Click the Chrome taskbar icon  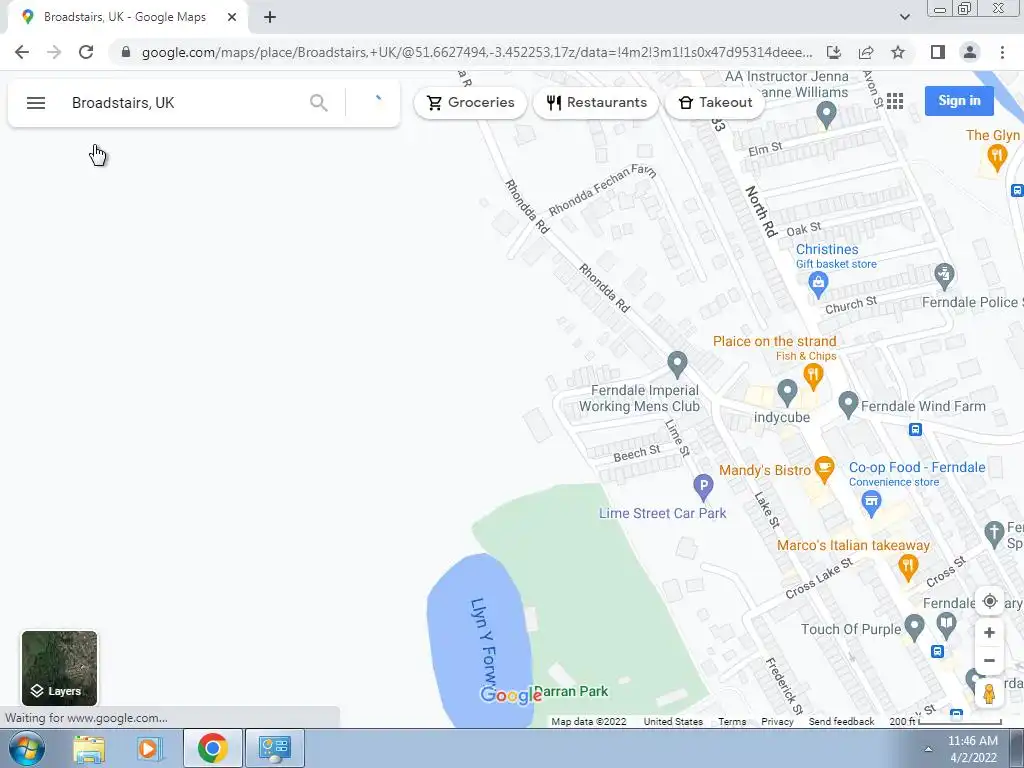[x=212, y=748]
